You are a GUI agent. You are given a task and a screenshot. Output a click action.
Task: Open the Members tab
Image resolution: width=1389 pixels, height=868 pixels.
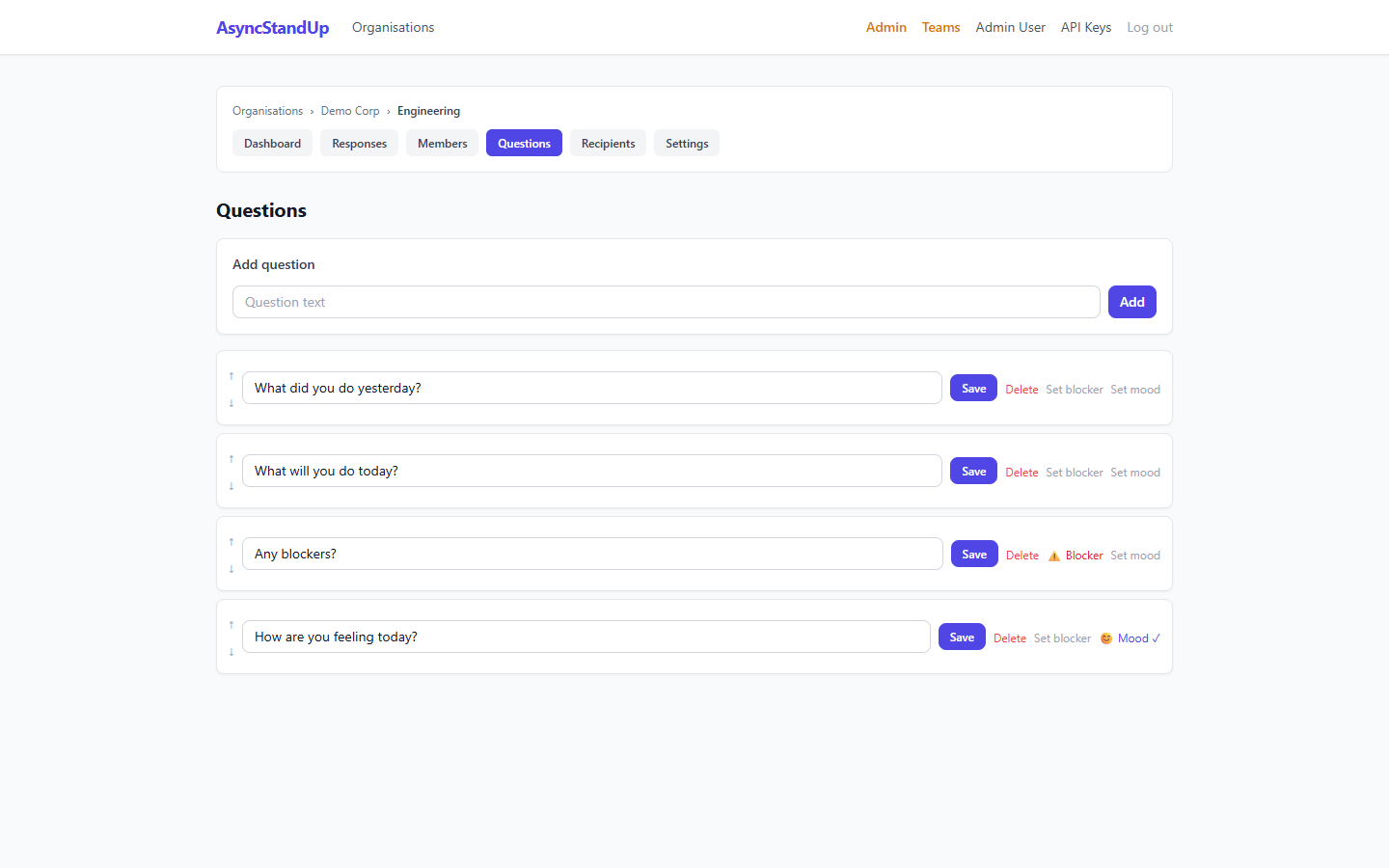tap(442, 144)
